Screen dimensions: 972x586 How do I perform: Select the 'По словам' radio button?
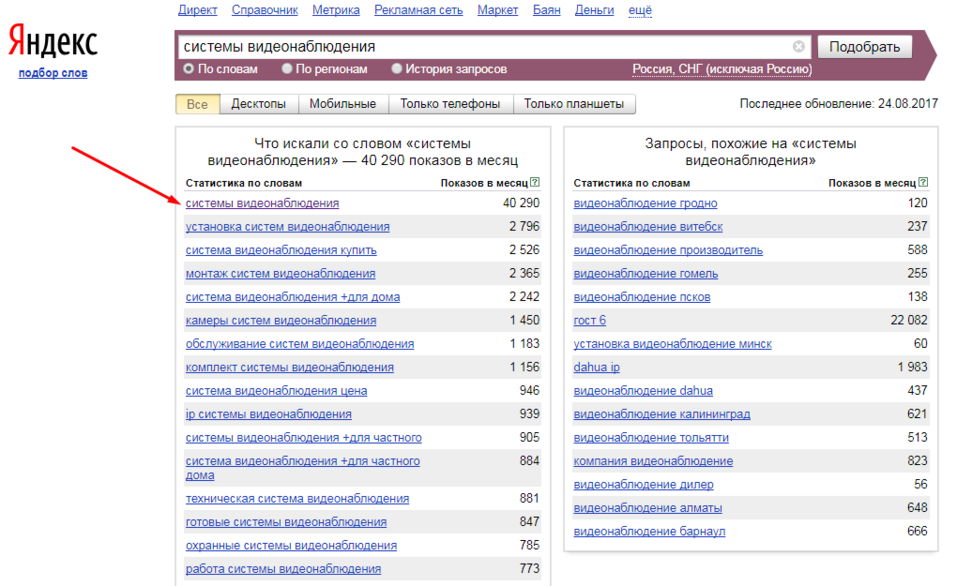tap(188, 69)
